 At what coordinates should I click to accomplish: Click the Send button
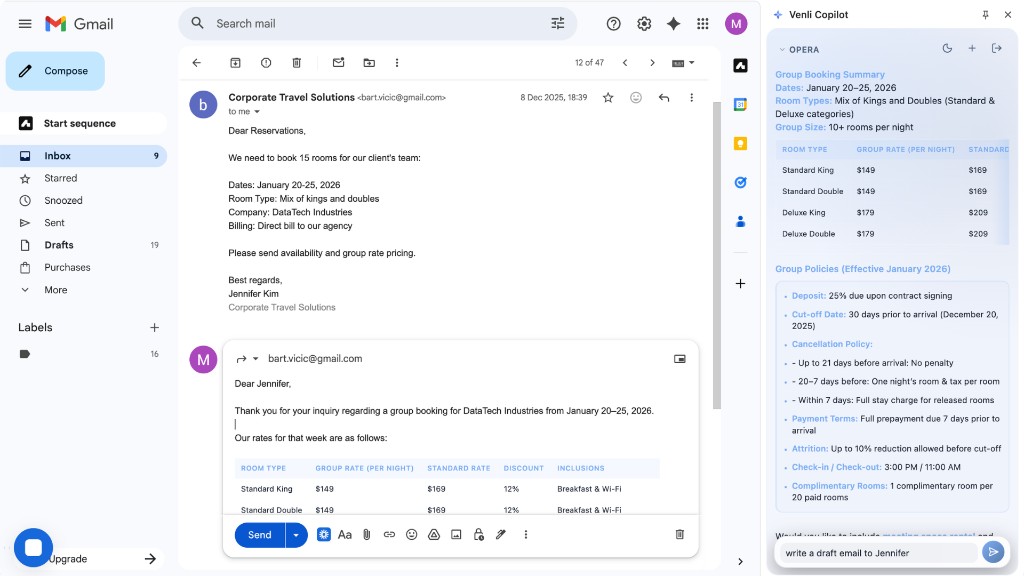258,534
